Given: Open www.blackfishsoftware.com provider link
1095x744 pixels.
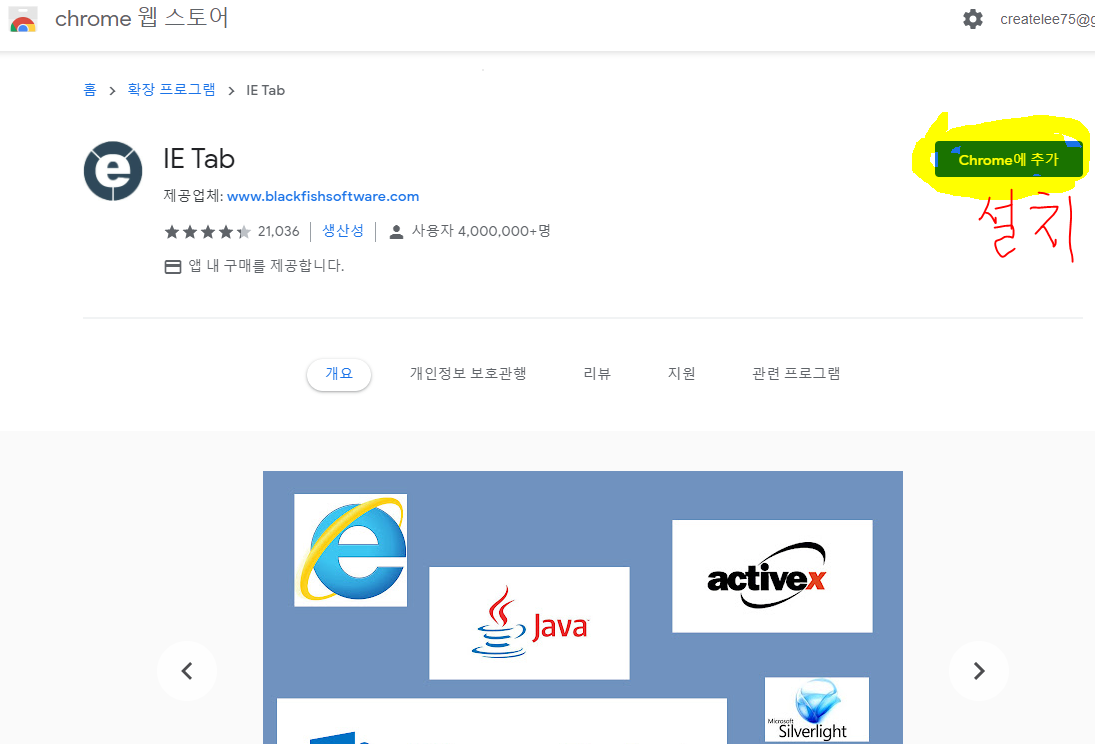Looking at the screenshot, I should pyautogui.click(x=323, y=196).
